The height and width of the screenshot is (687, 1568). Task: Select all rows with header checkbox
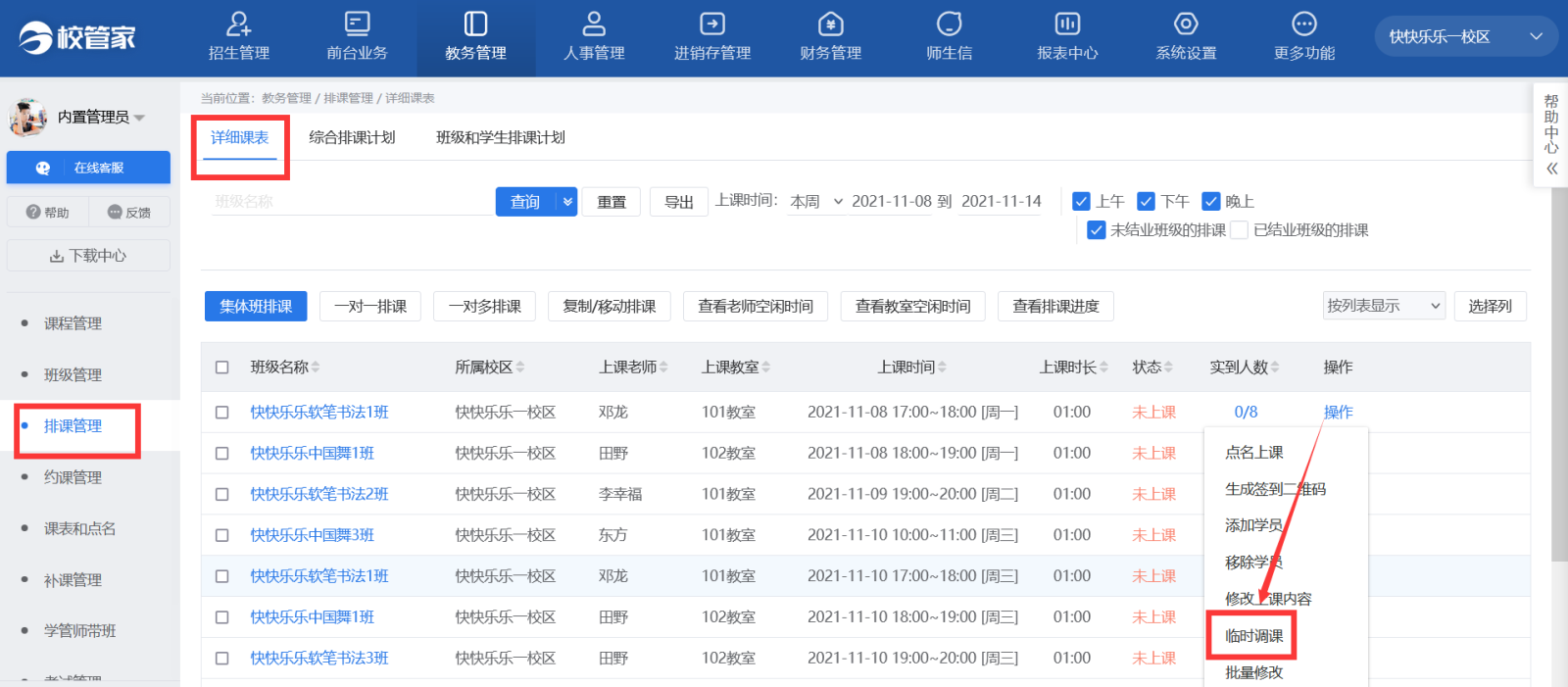pos(222,368)
